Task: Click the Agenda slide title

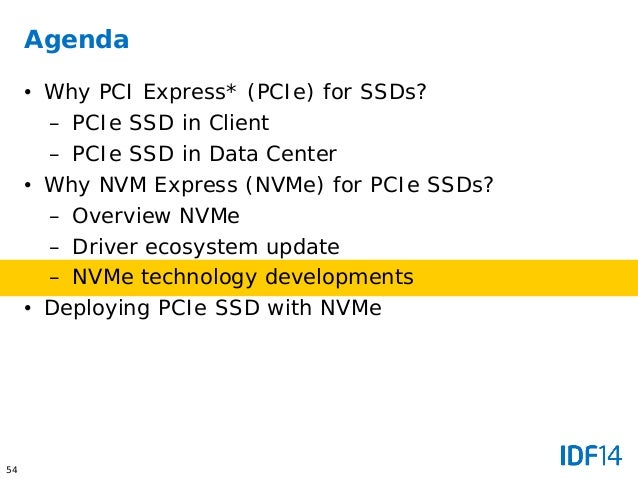Action: click(x=76, y=40)
